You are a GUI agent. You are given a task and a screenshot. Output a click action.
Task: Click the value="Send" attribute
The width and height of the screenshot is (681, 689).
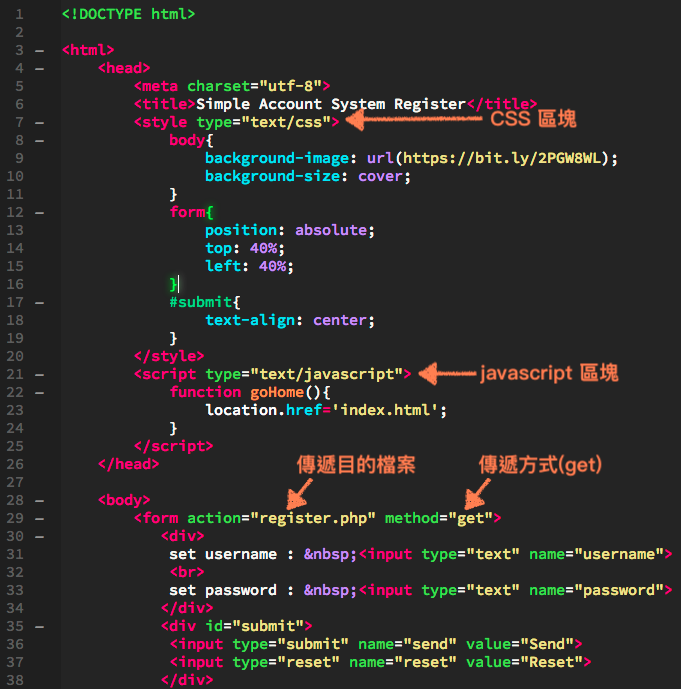[x=519, y=645]
